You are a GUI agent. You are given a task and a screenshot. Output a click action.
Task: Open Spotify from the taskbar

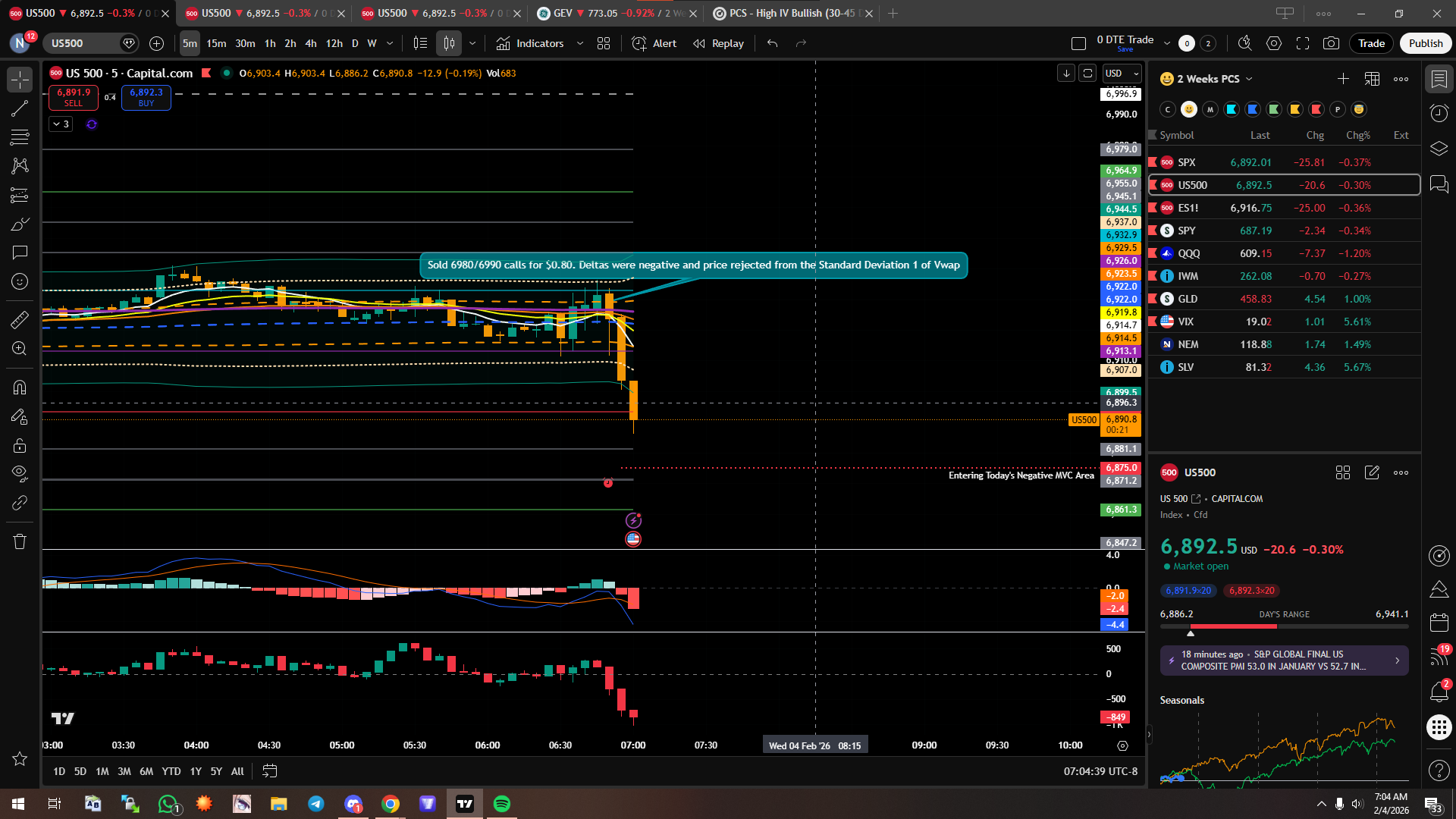501,804
